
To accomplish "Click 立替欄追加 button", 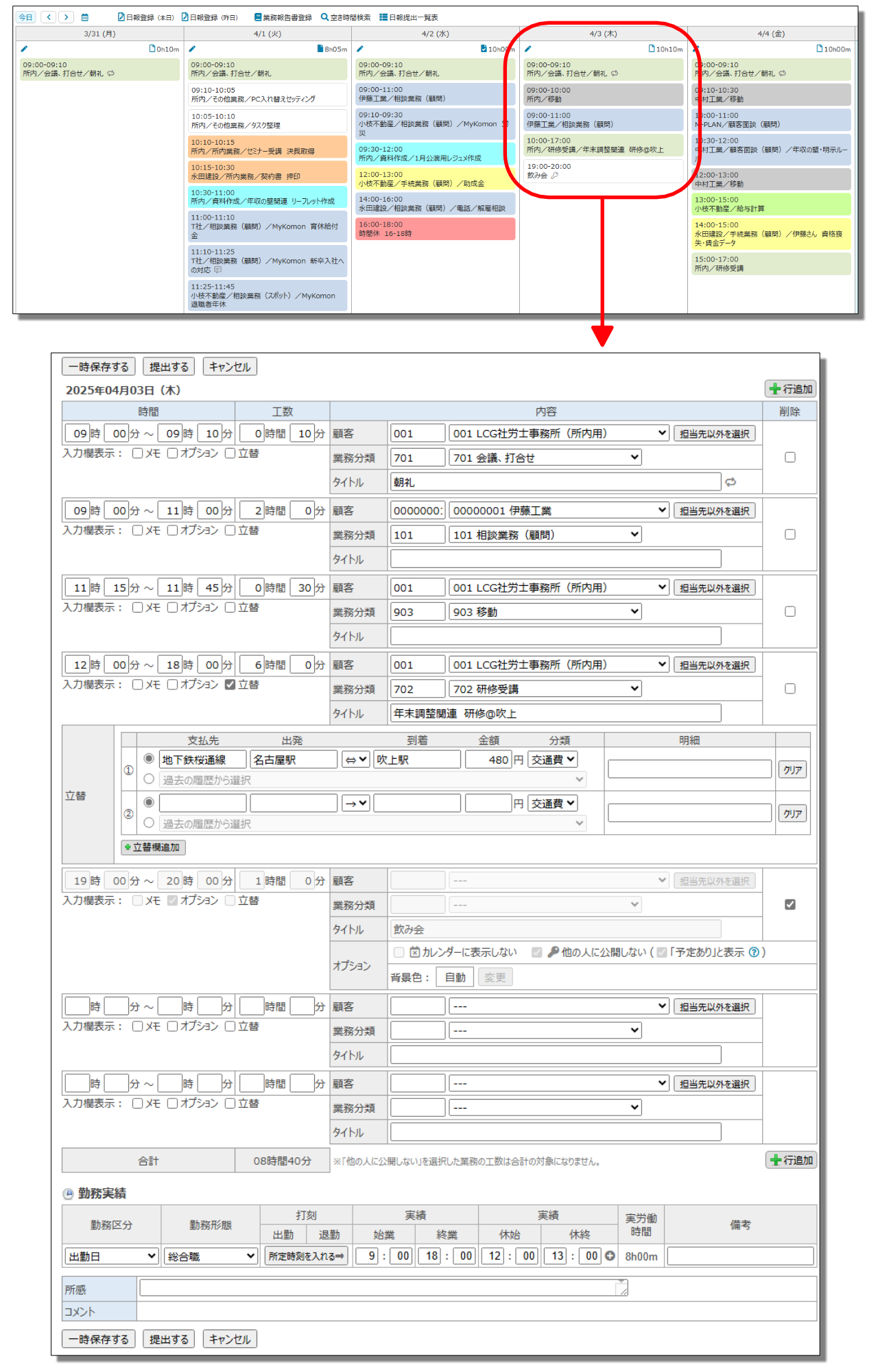I will (x=153, y=847).
